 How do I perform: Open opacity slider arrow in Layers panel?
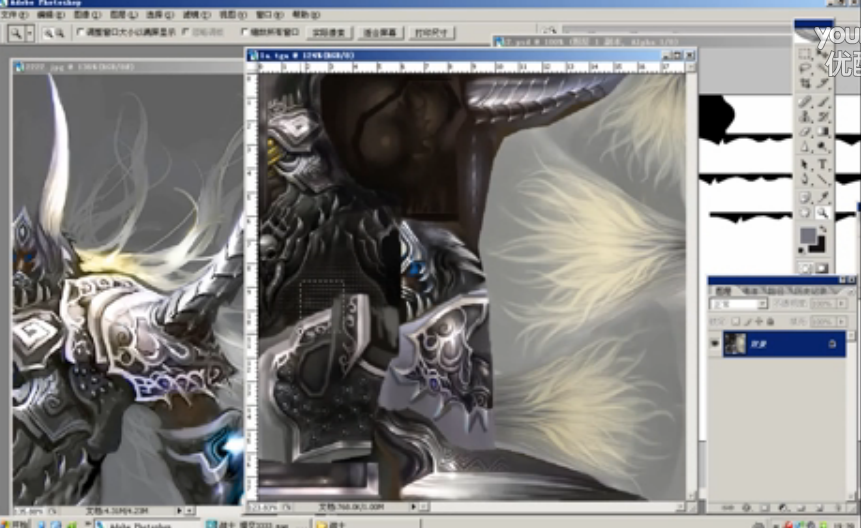(x=842, y=304)
